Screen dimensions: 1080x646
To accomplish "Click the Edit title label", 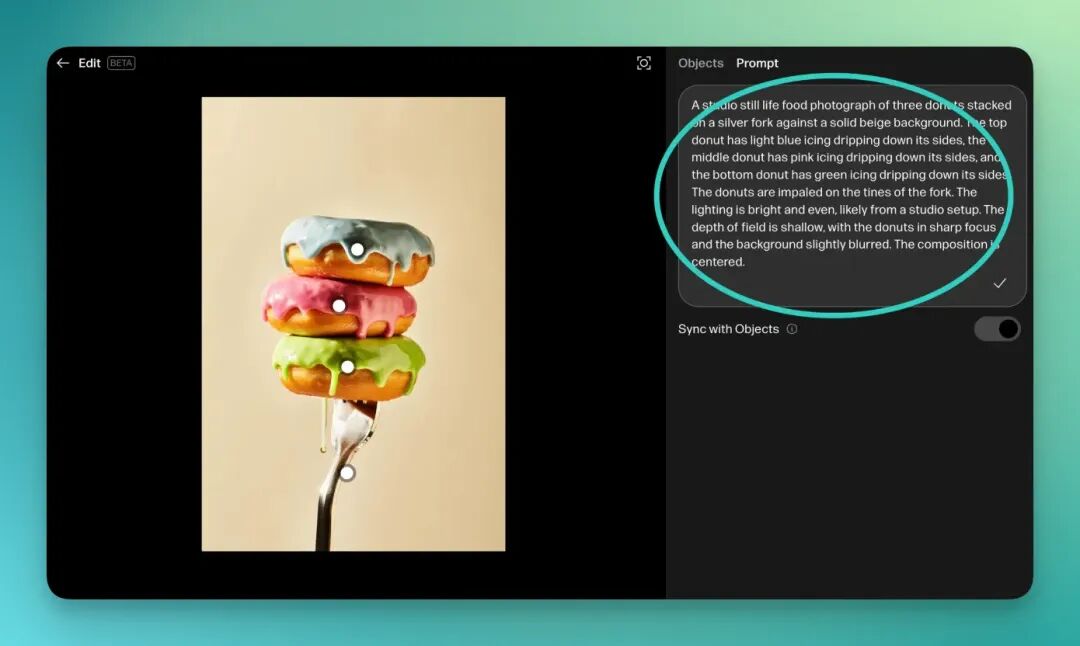I will point(90,63).
